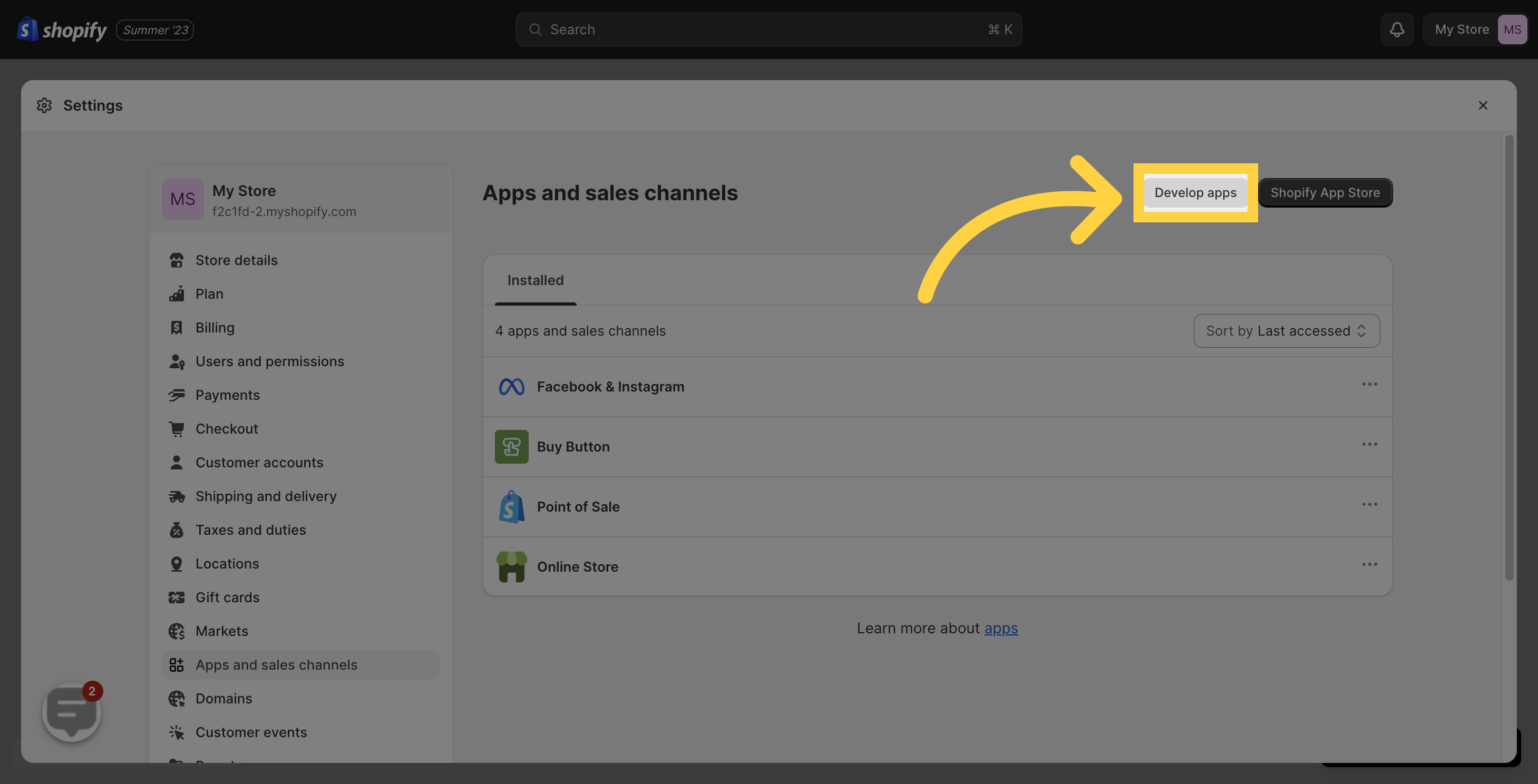Open Online Store more options menu
Viewport: 1538px width, 784px height.
pyautogui.click(x=1369, y=564)
